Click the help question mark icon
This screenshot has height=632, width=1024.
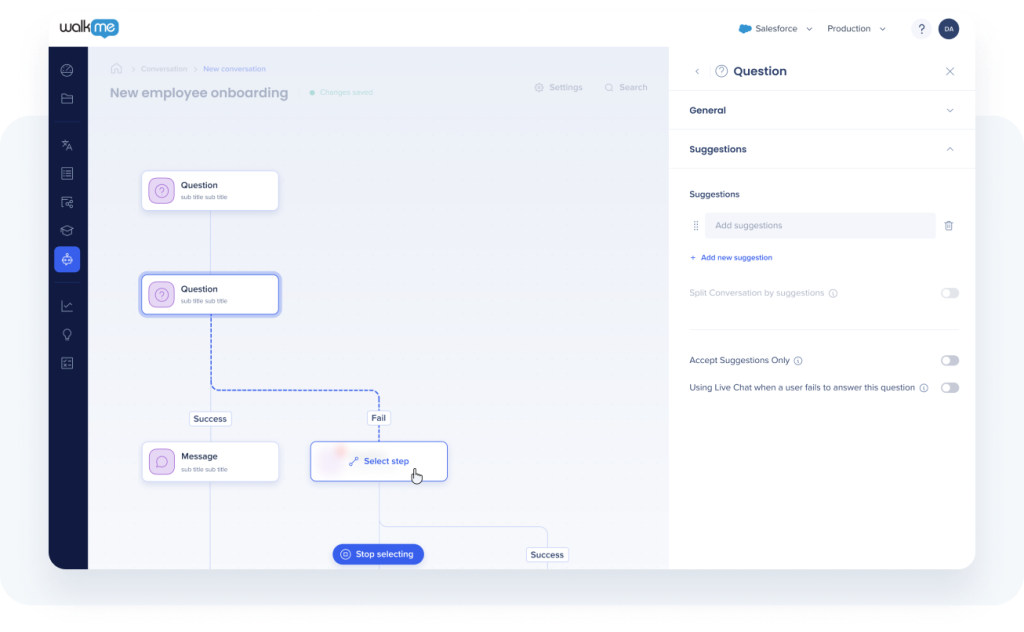(x=921, y=29)
